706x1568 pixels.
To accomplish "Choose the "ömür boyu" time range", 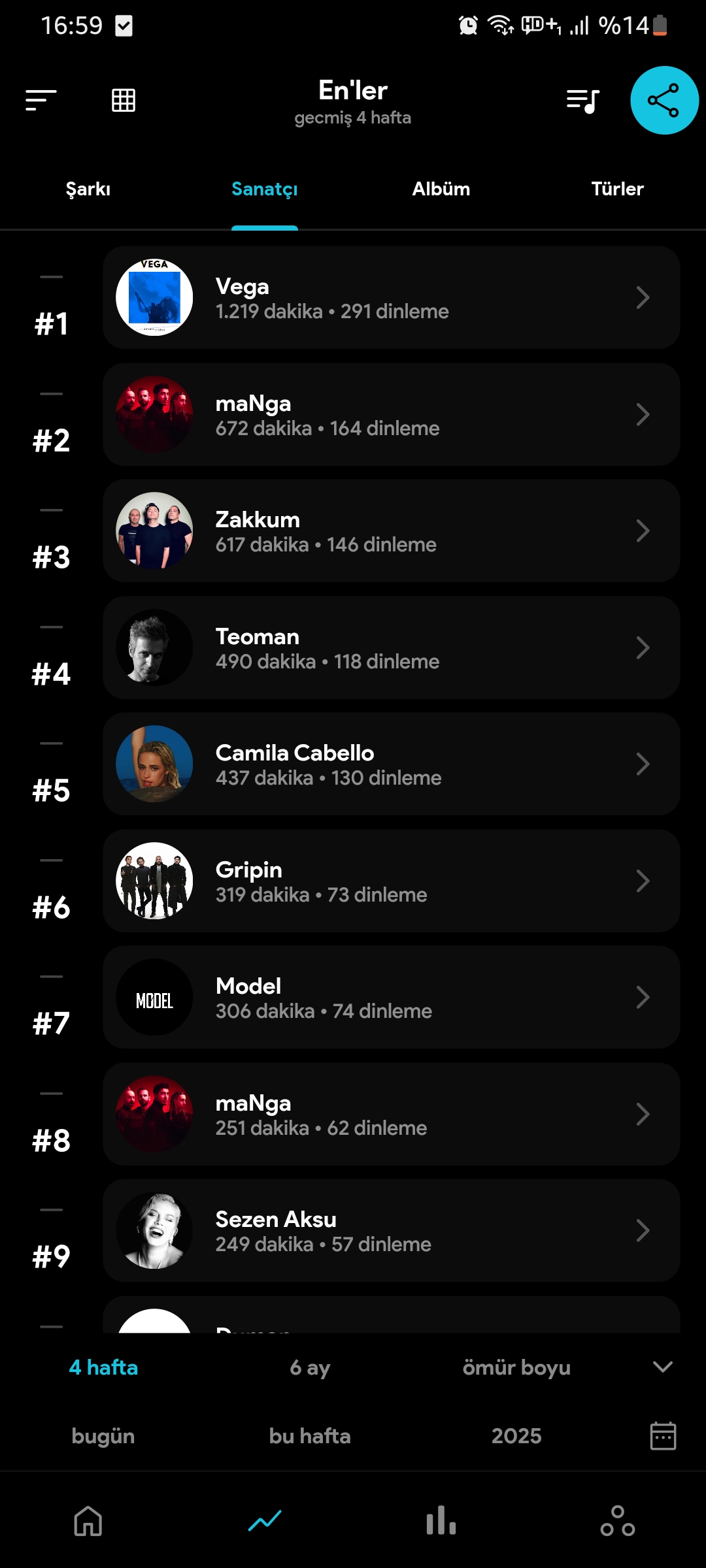I will pyautogui.click(x=516, y=1367).
